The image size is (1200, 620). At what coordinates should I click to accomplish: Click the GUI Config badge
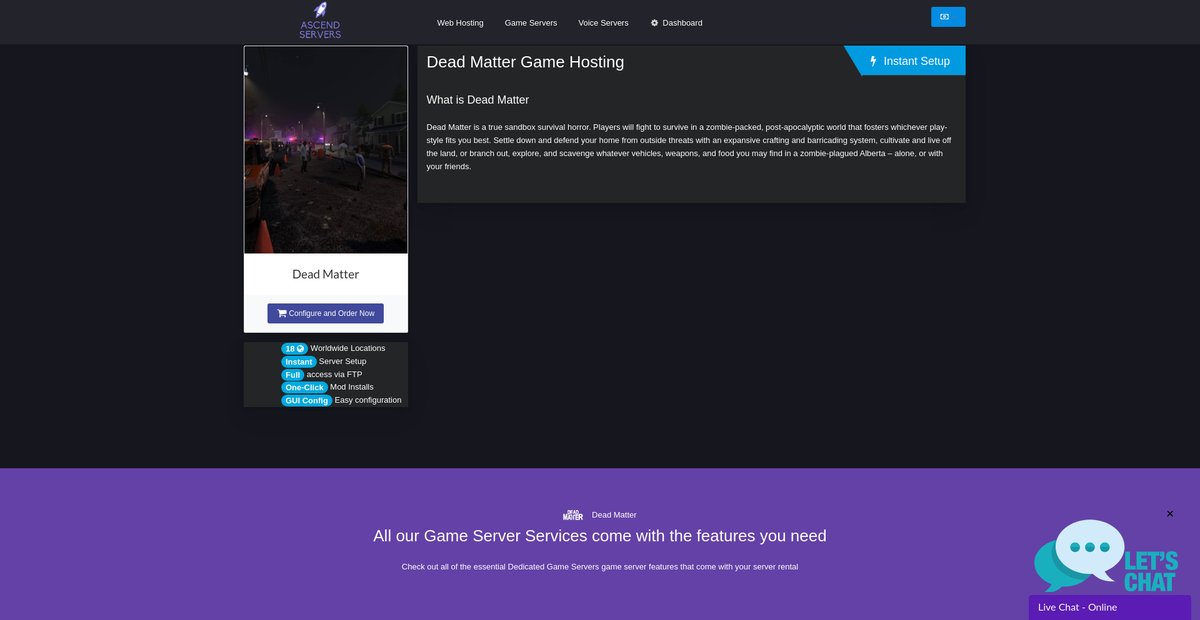click(x=306, y=400)
